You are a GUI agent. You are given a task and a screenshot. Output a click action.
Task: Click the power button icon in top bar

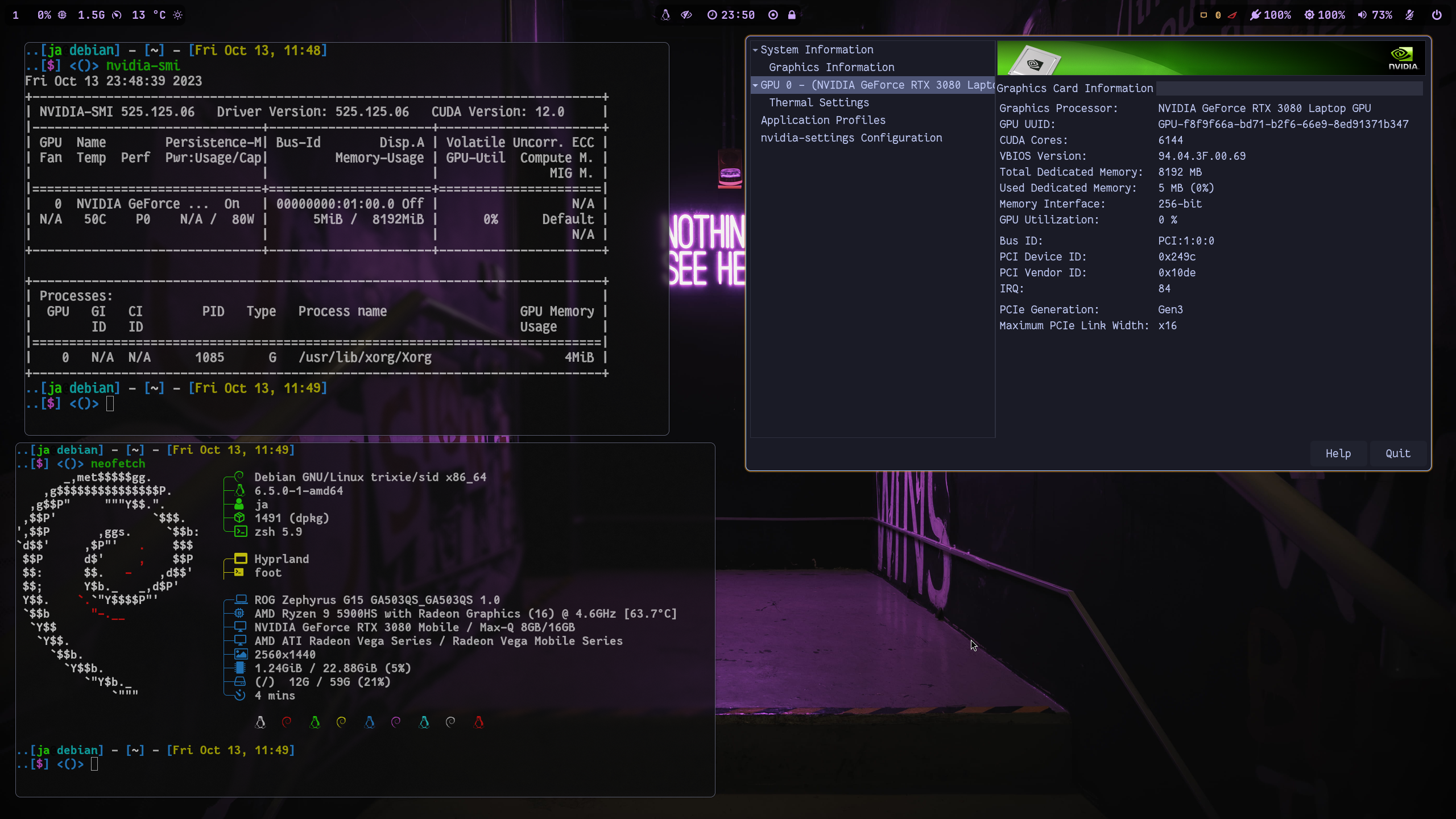1437,15
